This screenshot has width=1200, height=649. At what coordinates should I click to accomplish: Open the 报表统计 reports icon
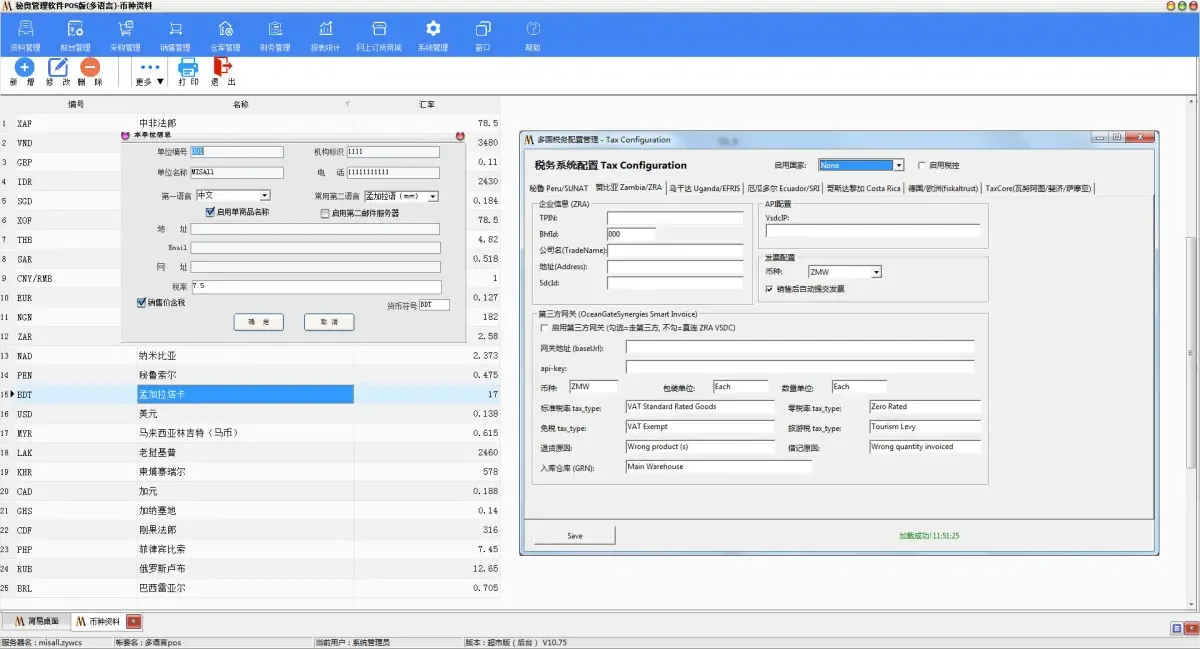coord(325,35)
